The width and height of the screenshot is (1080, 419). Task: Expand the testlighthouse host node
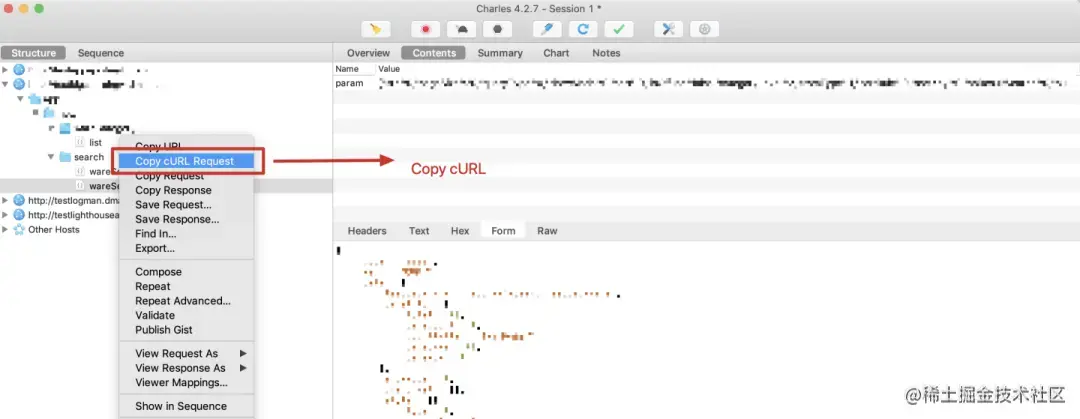(6, 215)
